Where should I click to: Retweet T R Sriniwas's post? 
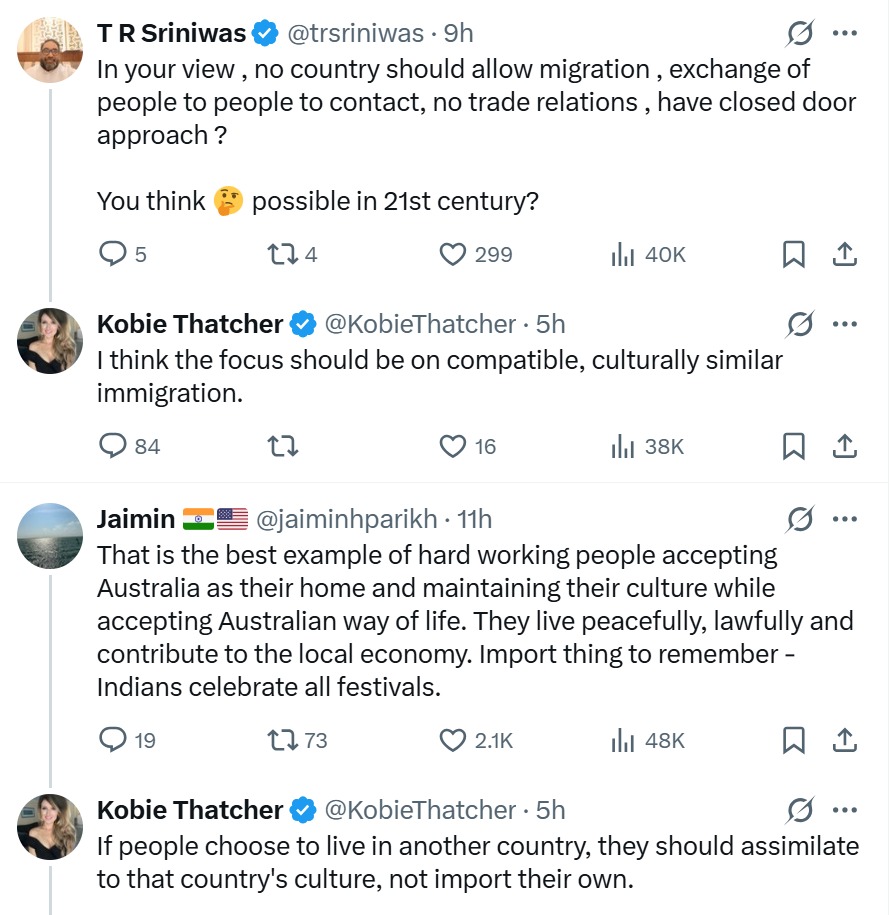point(284,255)
